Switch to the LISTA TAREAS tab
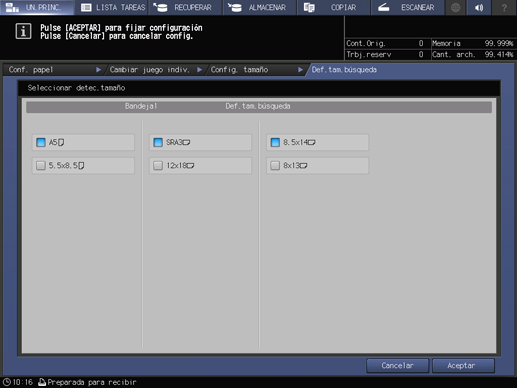Image resolution: width=517 pixels, height=388 pixels. [112, 7]
